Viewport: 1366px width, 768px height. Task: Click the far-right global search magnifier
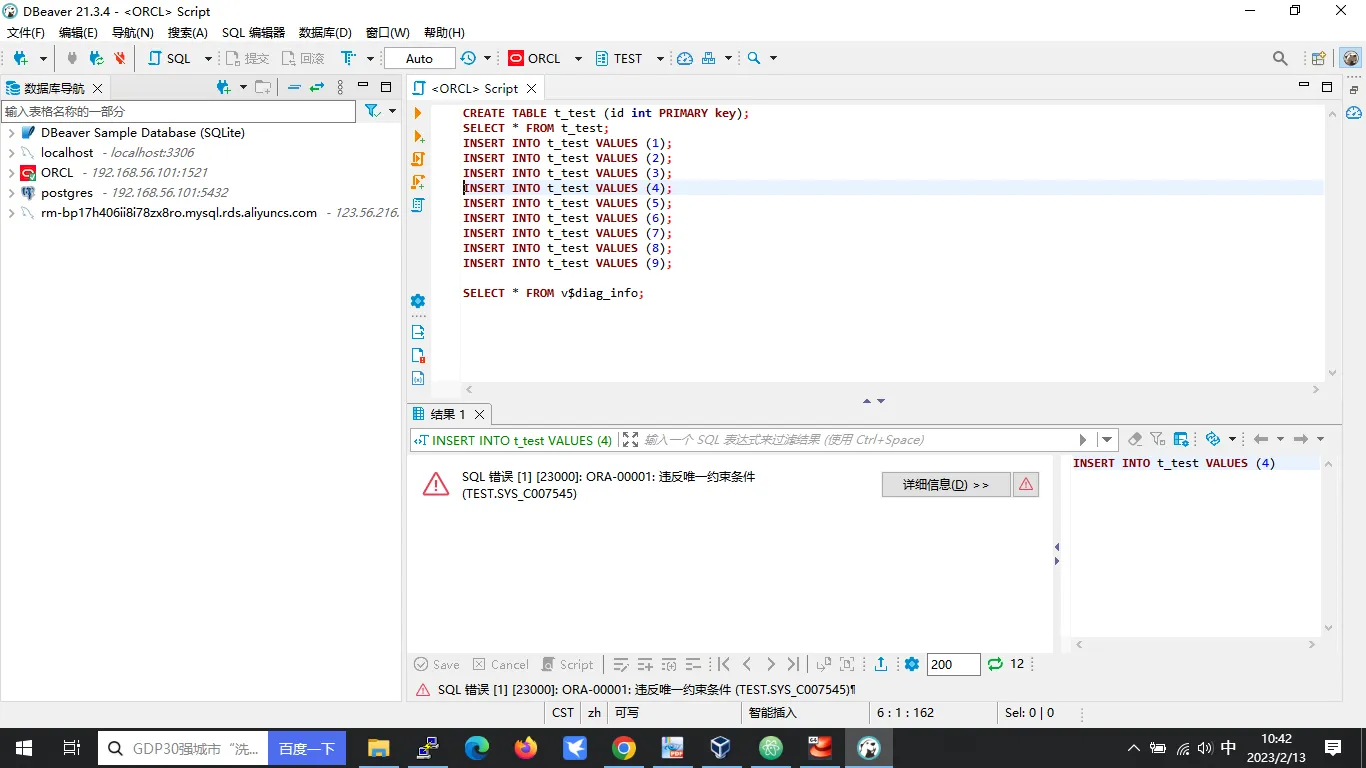[x=1280, y=59]
